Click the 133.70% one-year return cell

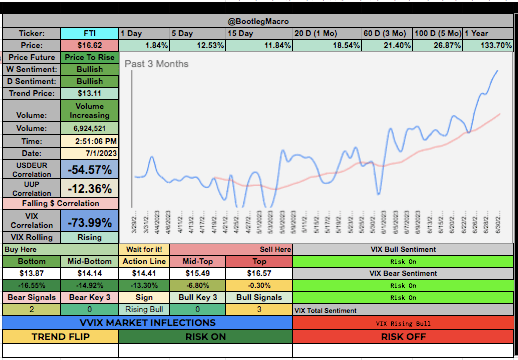coord(488,45)
